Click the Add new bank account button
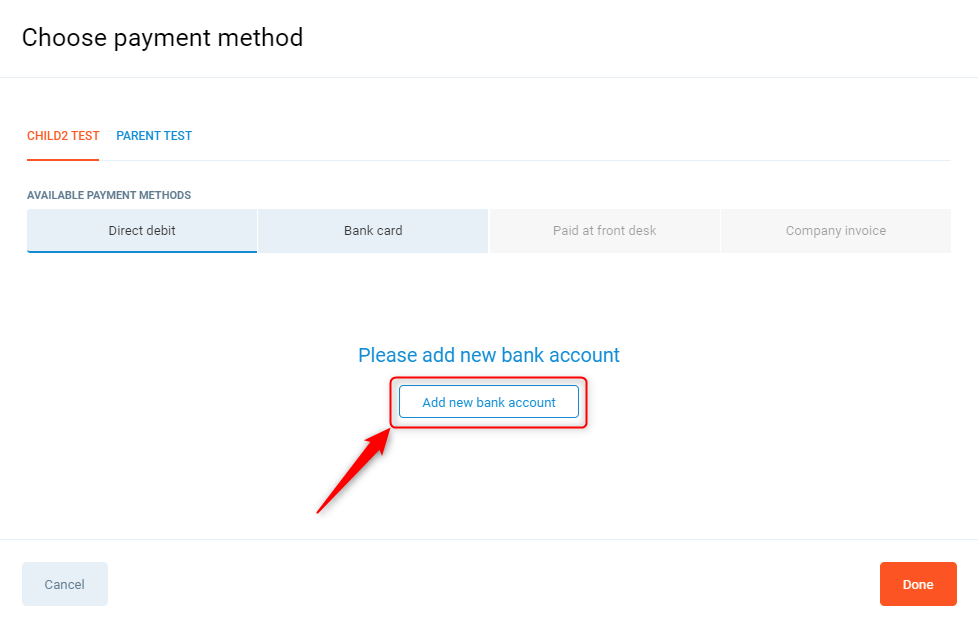Viewport: 978px width, 631px height. (489, 402)
